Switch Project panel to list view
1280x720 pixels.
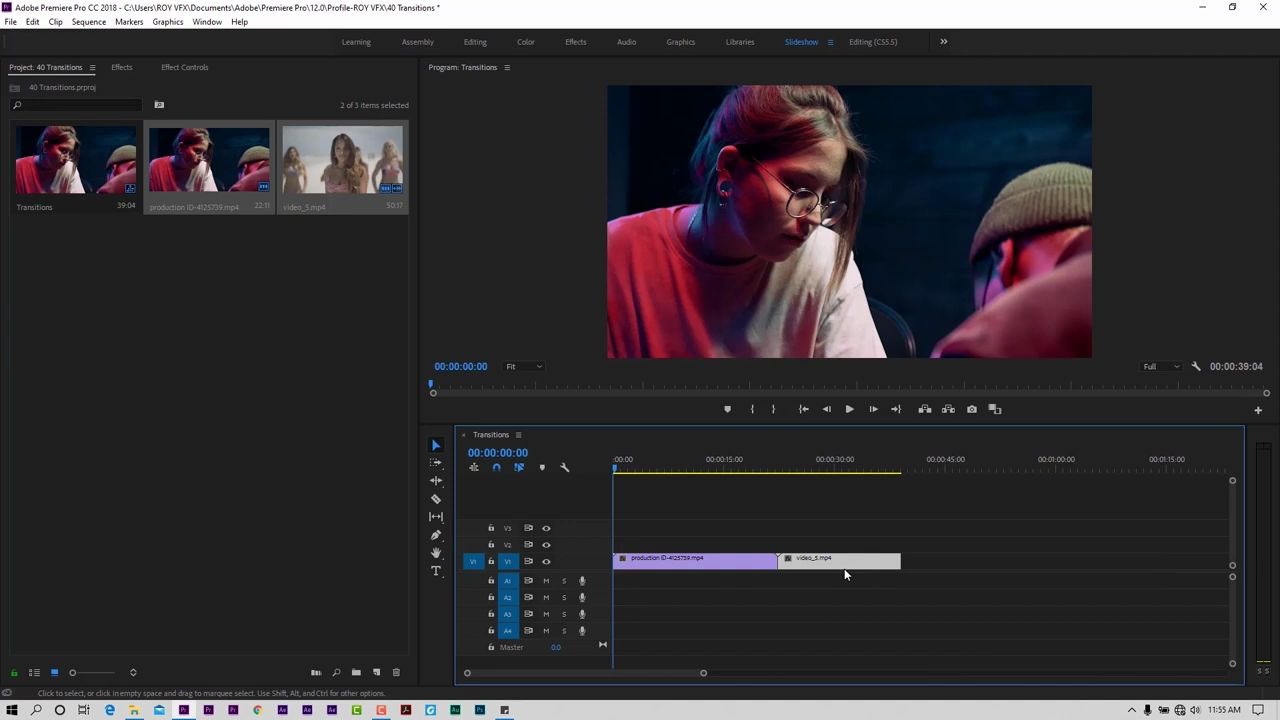click(34, 673)
